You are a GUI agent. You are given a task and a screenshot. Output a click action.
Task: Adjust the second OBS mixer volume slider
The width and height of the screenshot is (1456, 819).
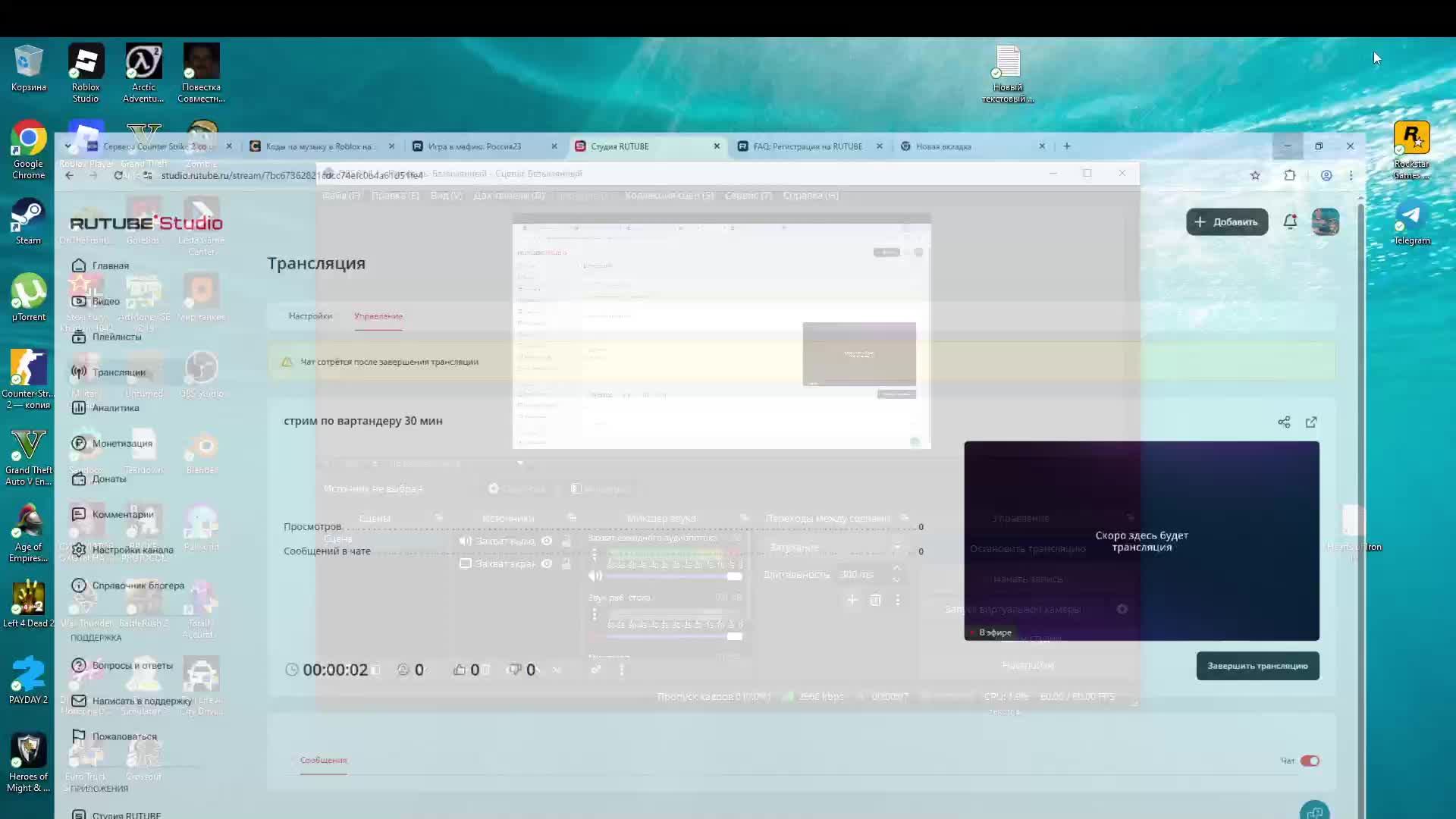(x=675, y=636)
